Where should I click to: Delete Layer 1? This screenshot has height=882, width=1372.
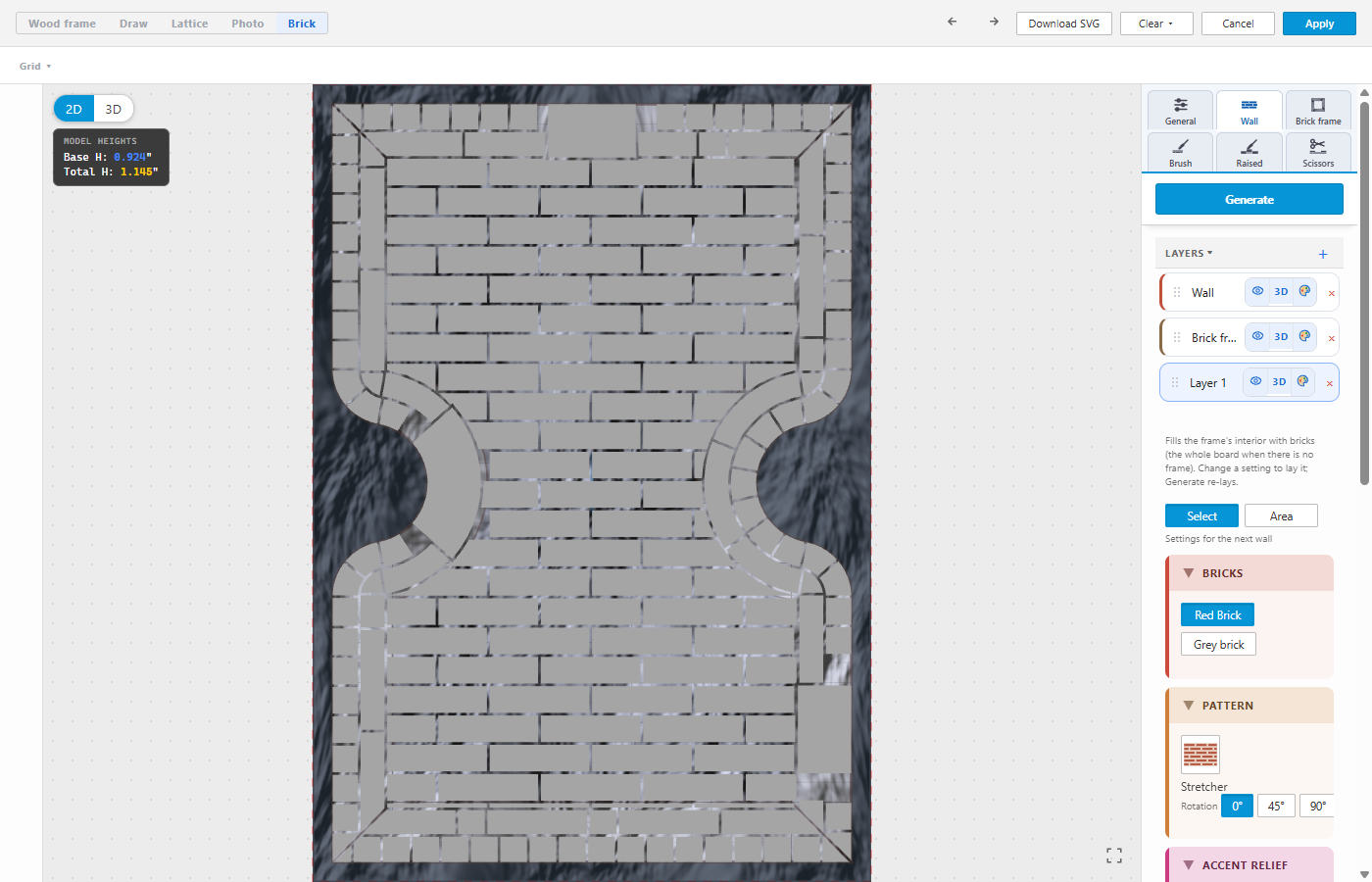coord(1329,383)
